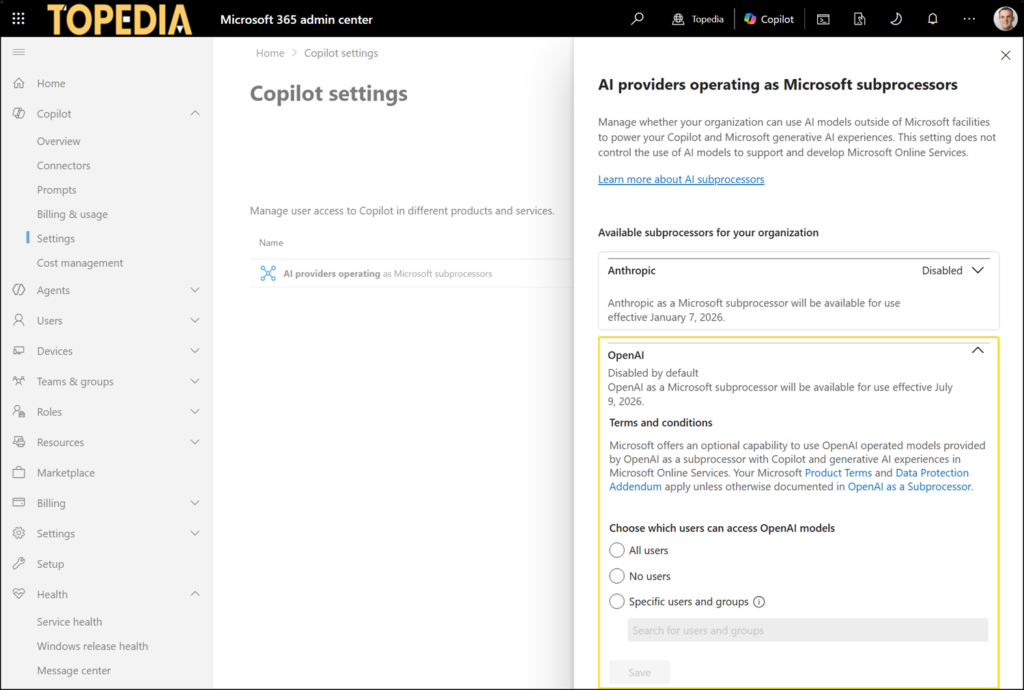Select Specific users and groups option
The width and height of the screenshot is (1024, 690).
pyautogui.click(x=616, y=601)
